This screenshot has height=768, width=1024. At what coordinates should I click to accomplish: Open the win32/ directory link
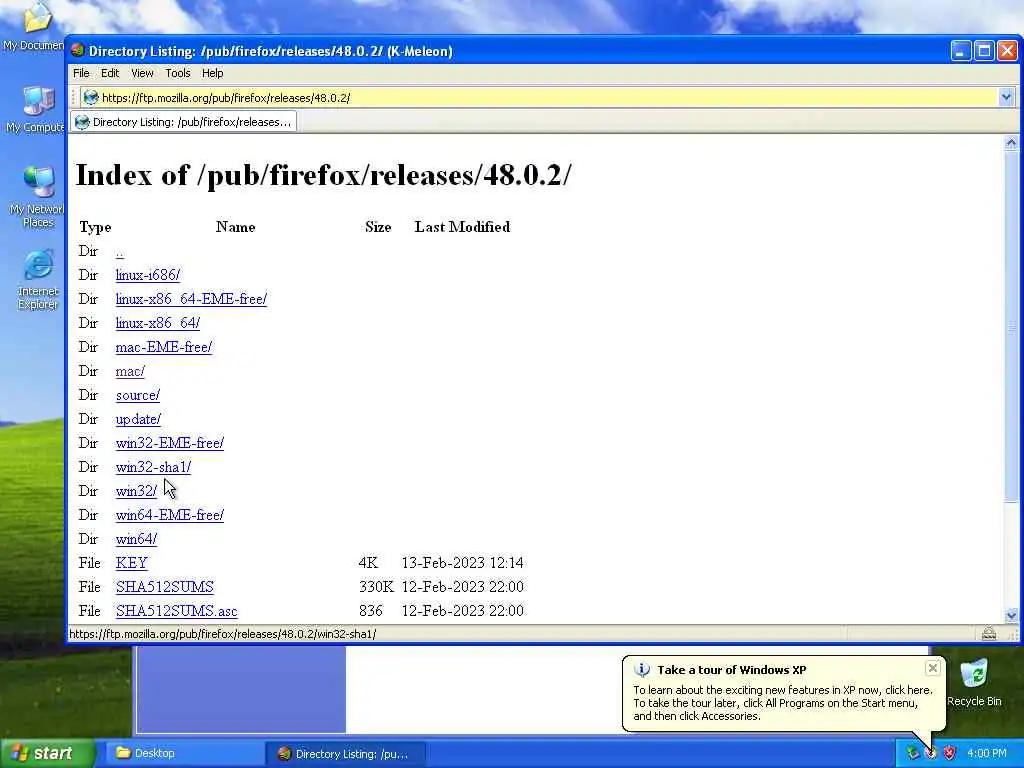136,491
